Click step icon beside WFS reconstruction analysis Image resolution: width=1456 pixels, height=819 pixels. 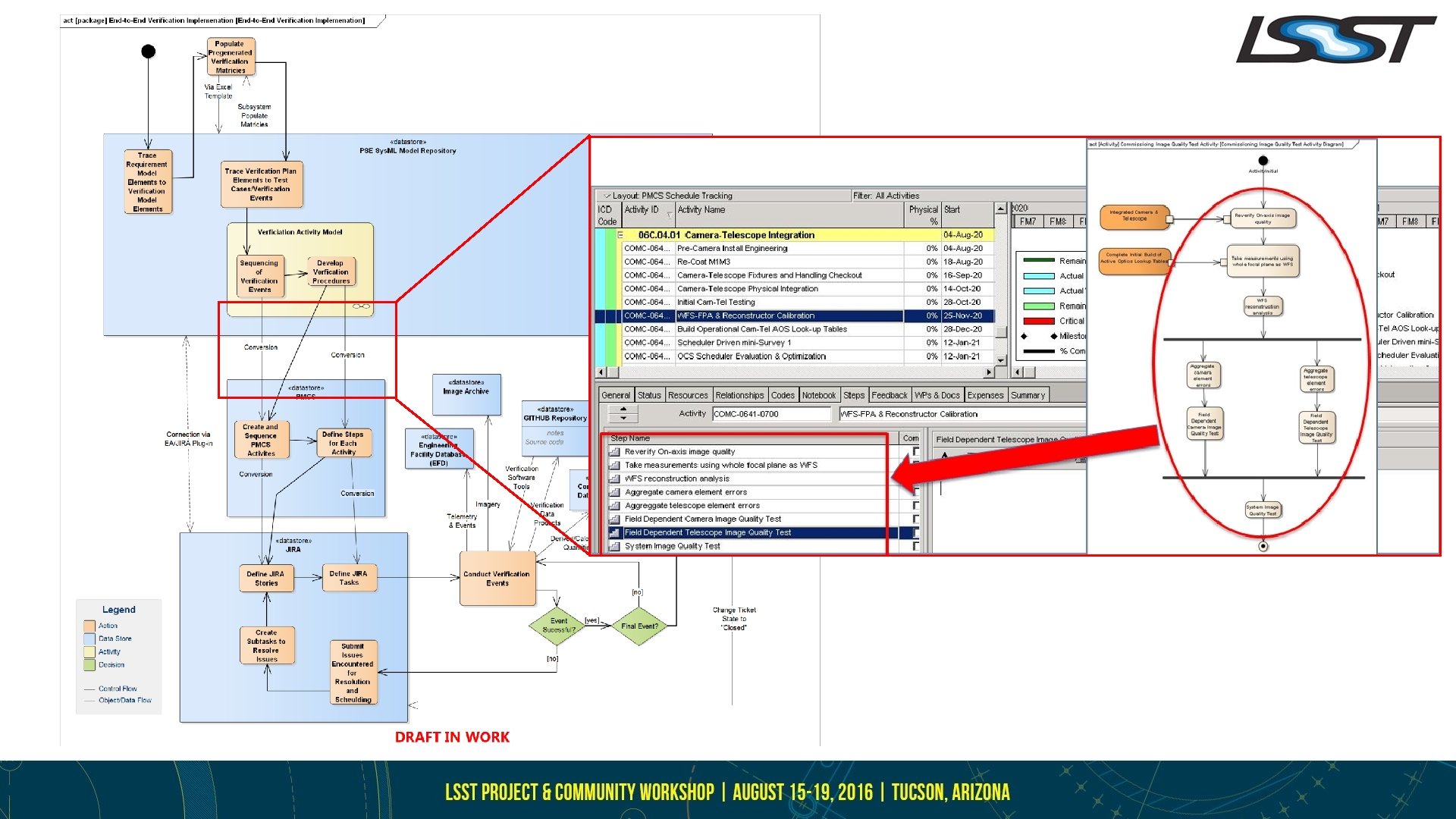615,479
